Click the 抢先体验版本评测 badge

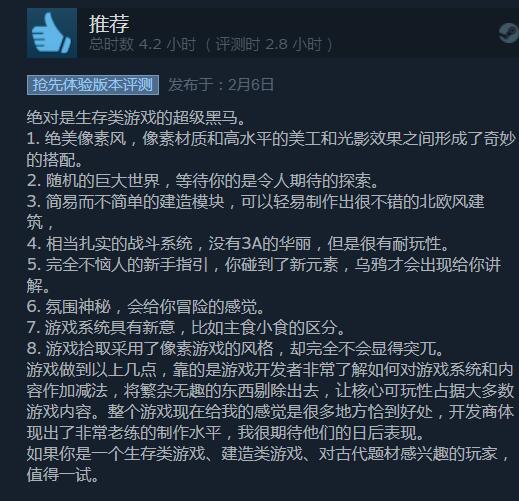(93, 85)
